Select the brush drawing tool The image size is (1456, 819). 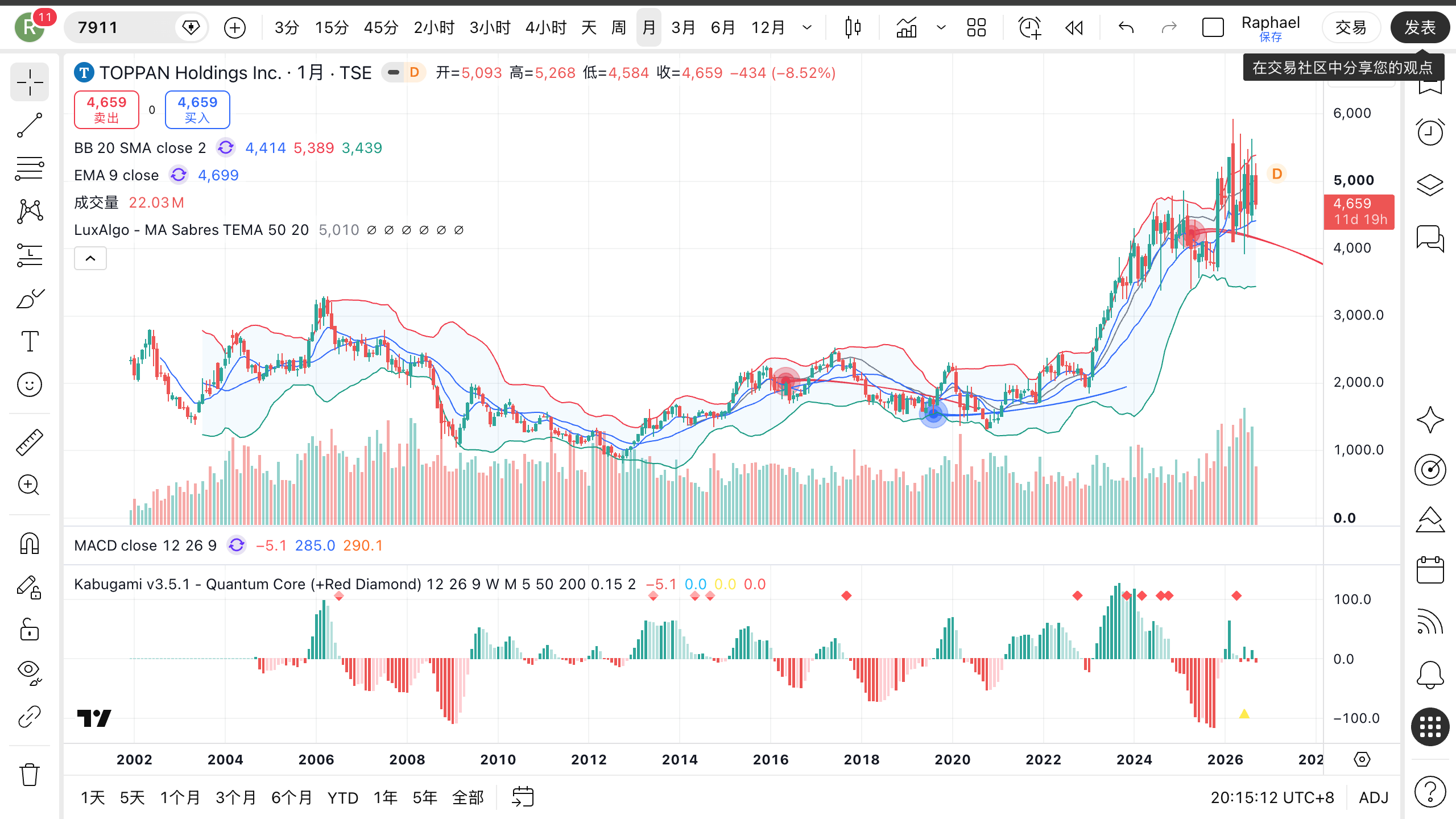tap(30, 298)
